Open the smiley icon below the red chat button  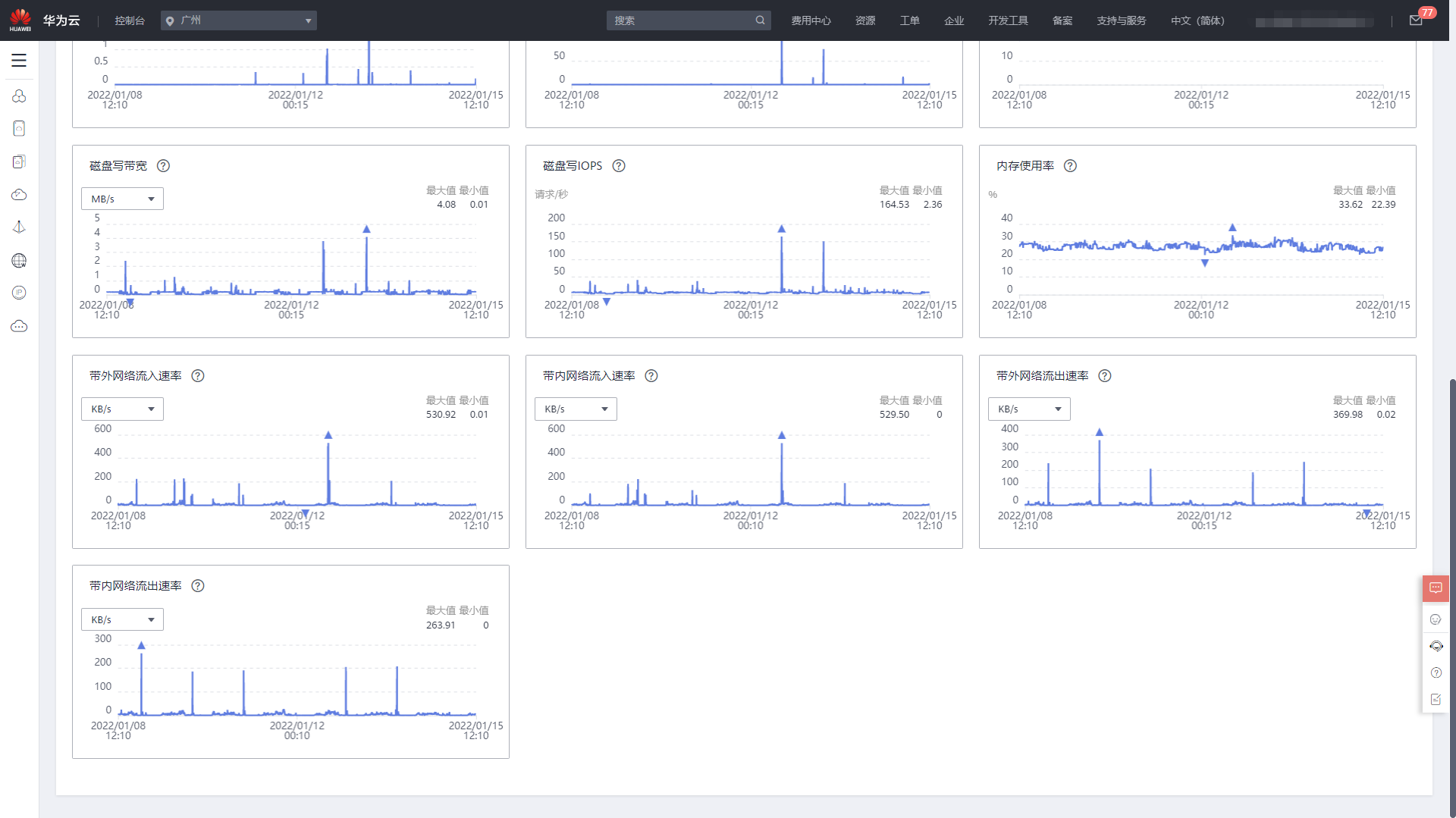(x=1436, y=619)
